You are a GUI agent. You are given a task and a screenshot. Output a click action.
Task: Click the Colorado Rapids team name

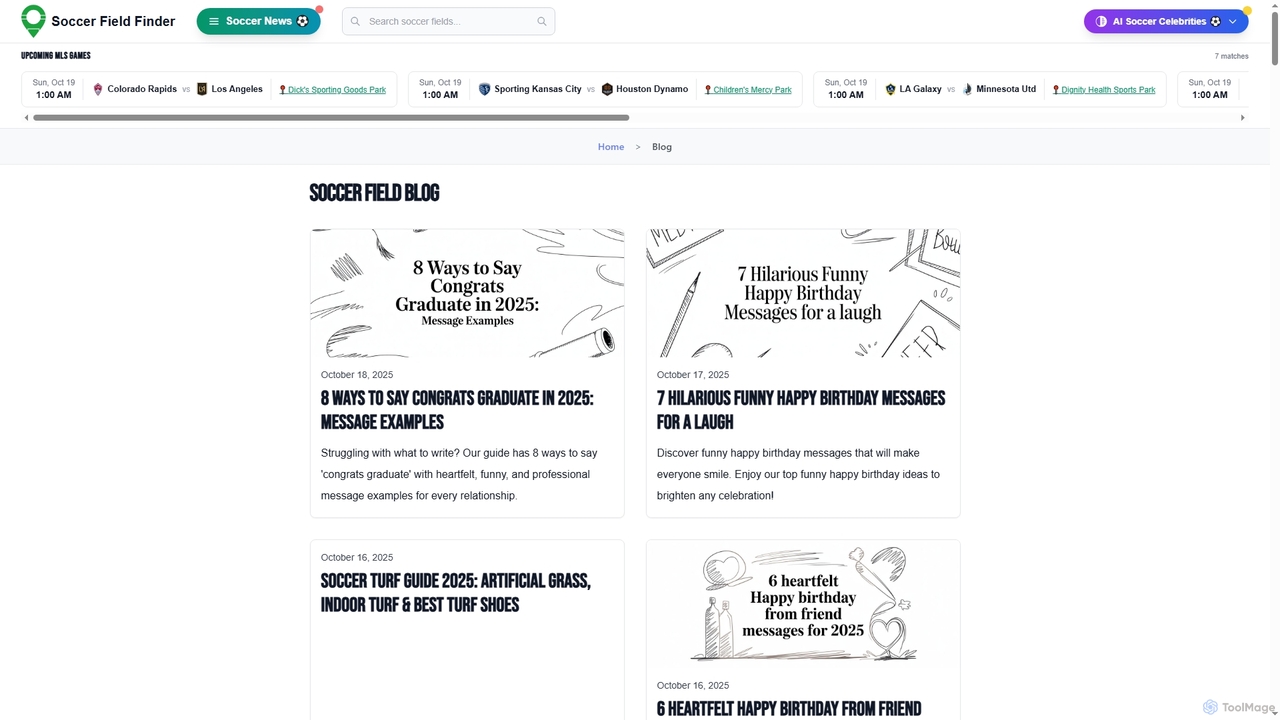142,89
